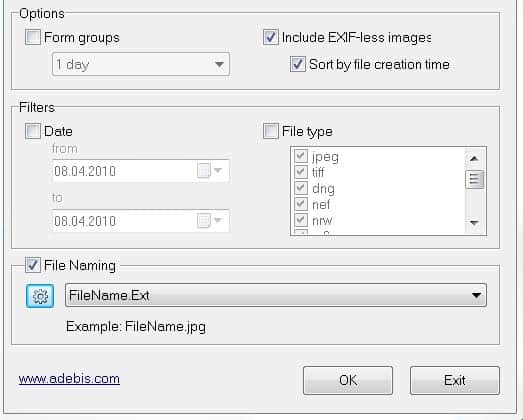Toggle the nef file type checkbox
523x420 pixels.
[x=301, y=204]
